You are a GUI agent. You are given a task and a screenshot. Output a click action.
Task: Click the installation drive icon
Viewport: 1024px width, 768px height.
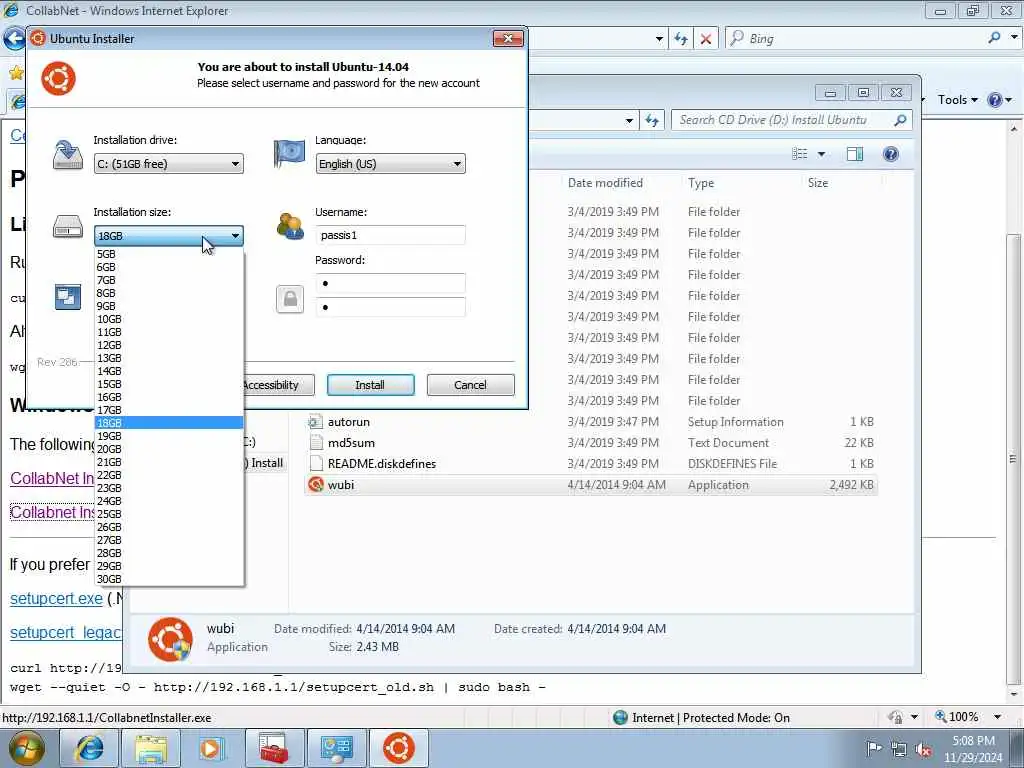tap(68, 154)
